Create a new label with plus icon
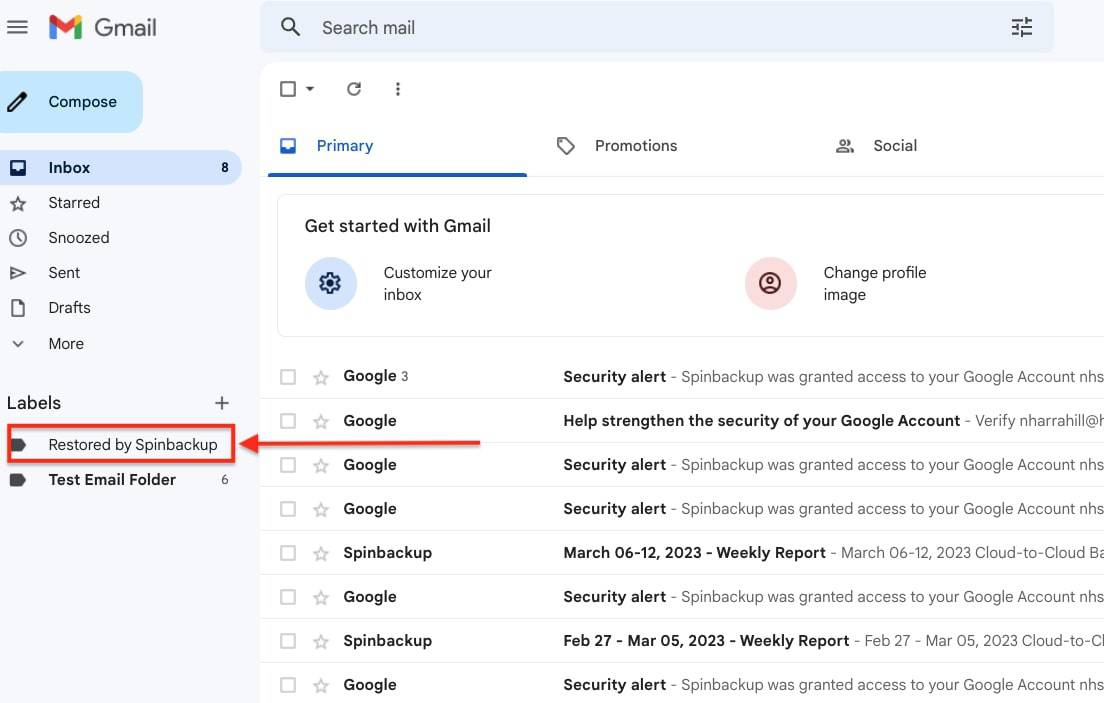This screenshot has height=703, width=1104. click(222, 403)
